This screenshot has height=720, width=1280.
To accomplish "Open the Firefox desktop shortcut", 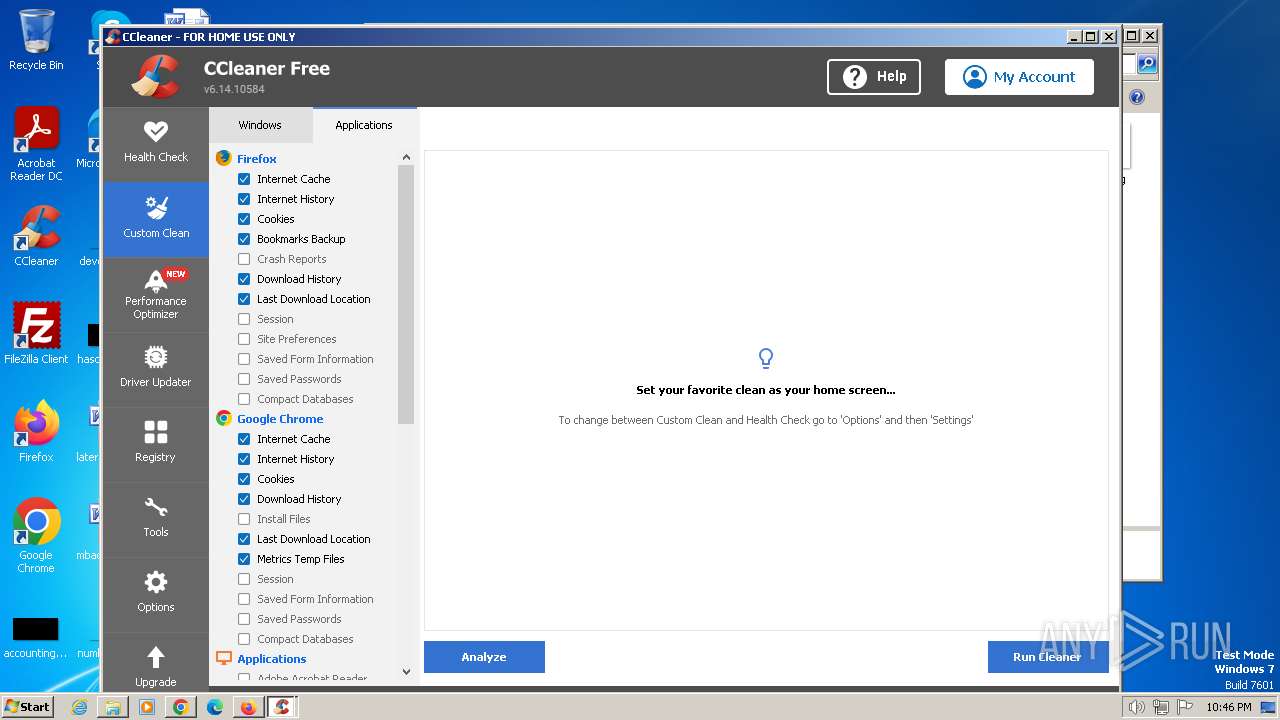I will pyautogui.click(x=36, y=432).
